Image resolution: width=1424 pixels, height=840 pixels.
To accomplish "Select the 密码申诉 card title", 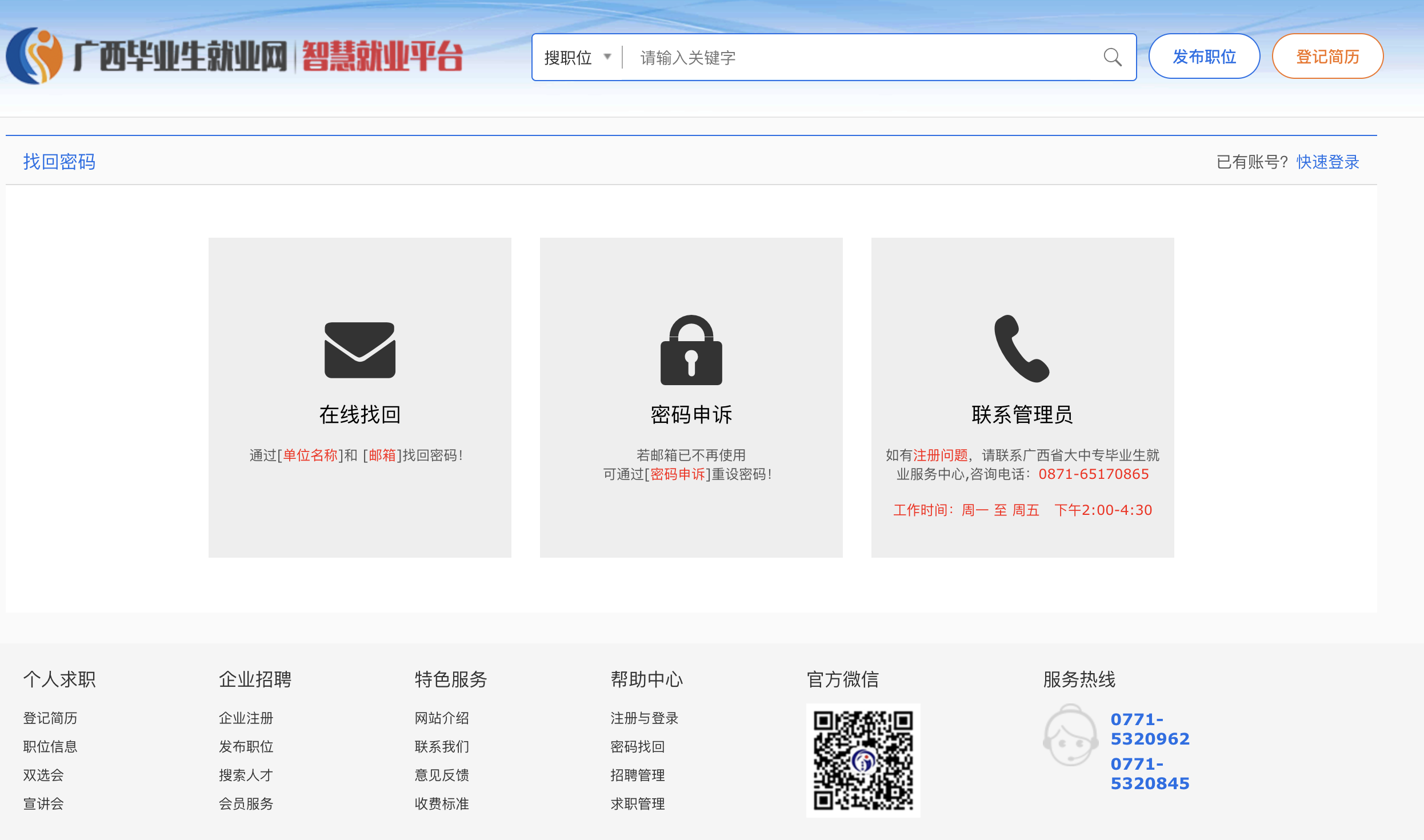I will coord(691,414).
